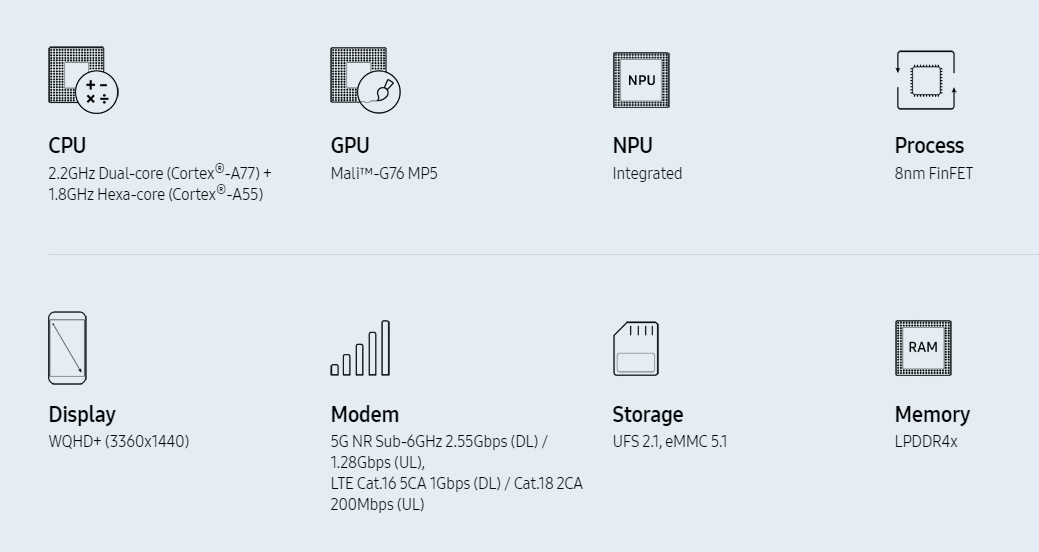Select the GPU heading
This screenshot has height=552, width=1039.
pos(350,145)
